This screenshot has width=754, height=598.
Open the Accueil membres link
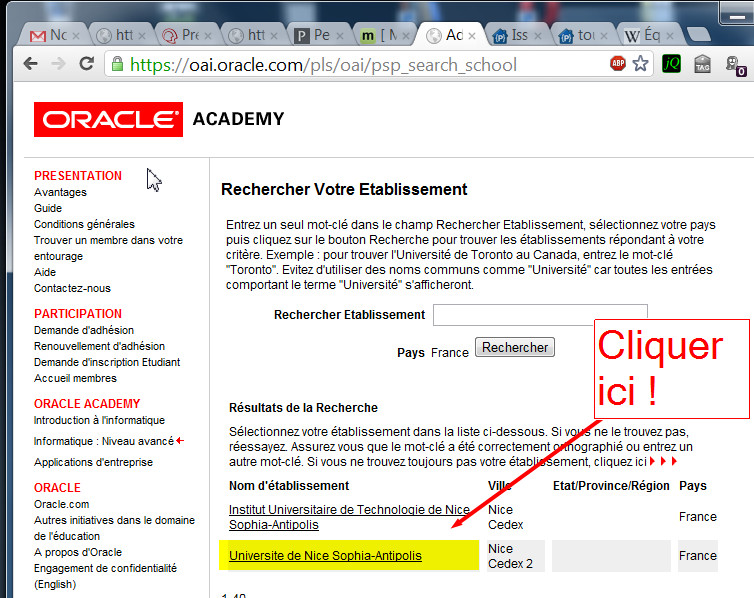click(75, 378)
